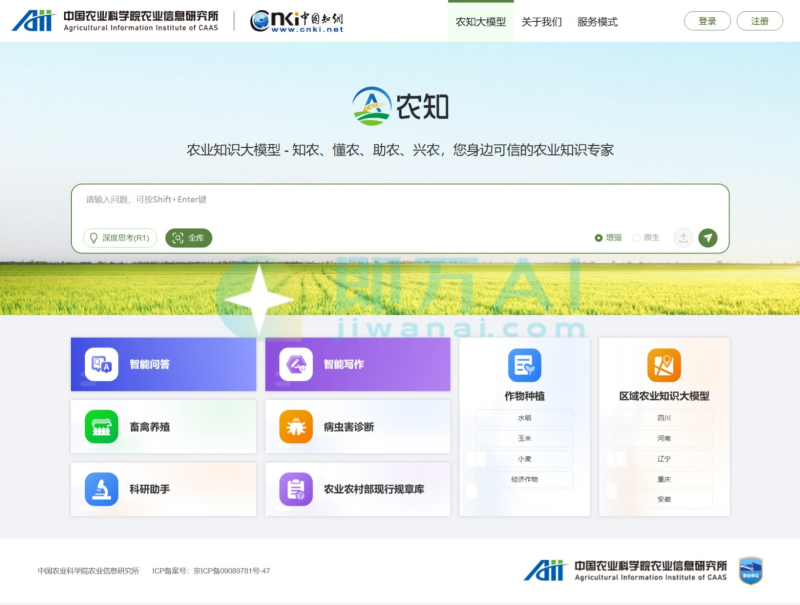This screenshot has width=800, height=605.
Task: Click the 登录 button
Action: tap(707, 21)
